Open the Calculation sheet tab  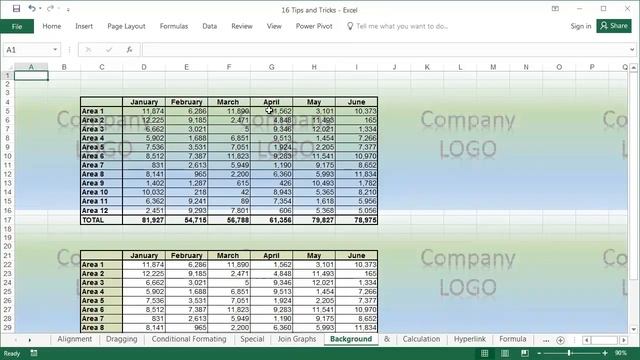[x=421, y=339]
